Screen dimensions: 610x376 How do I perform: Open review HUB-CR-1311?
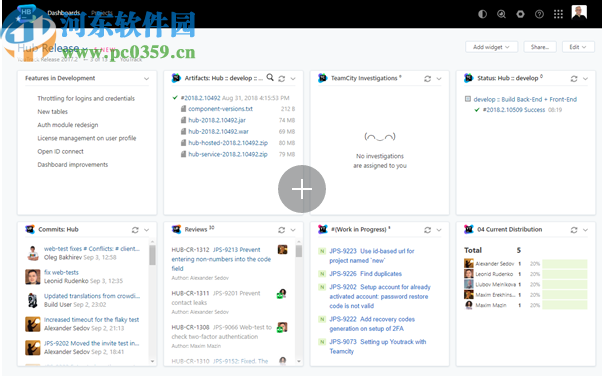[216, 298]
